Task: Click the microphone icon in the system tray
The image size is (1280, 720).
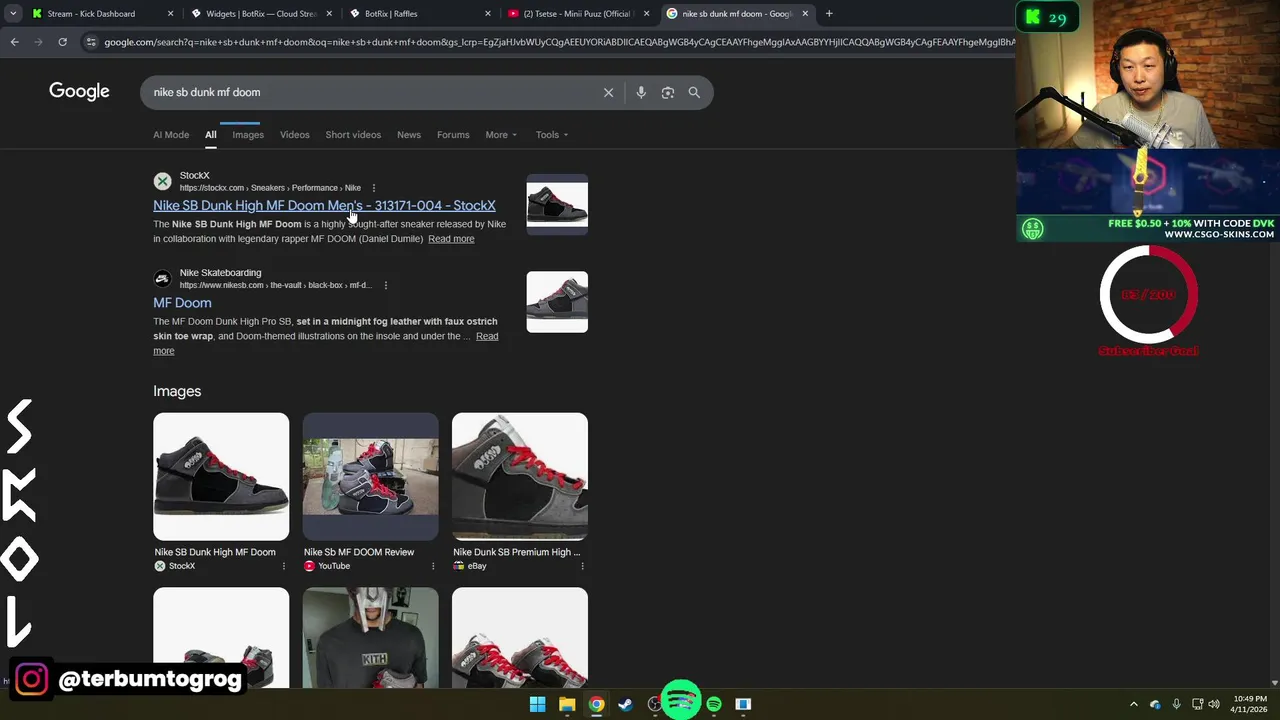Action: coord(1176,704)
